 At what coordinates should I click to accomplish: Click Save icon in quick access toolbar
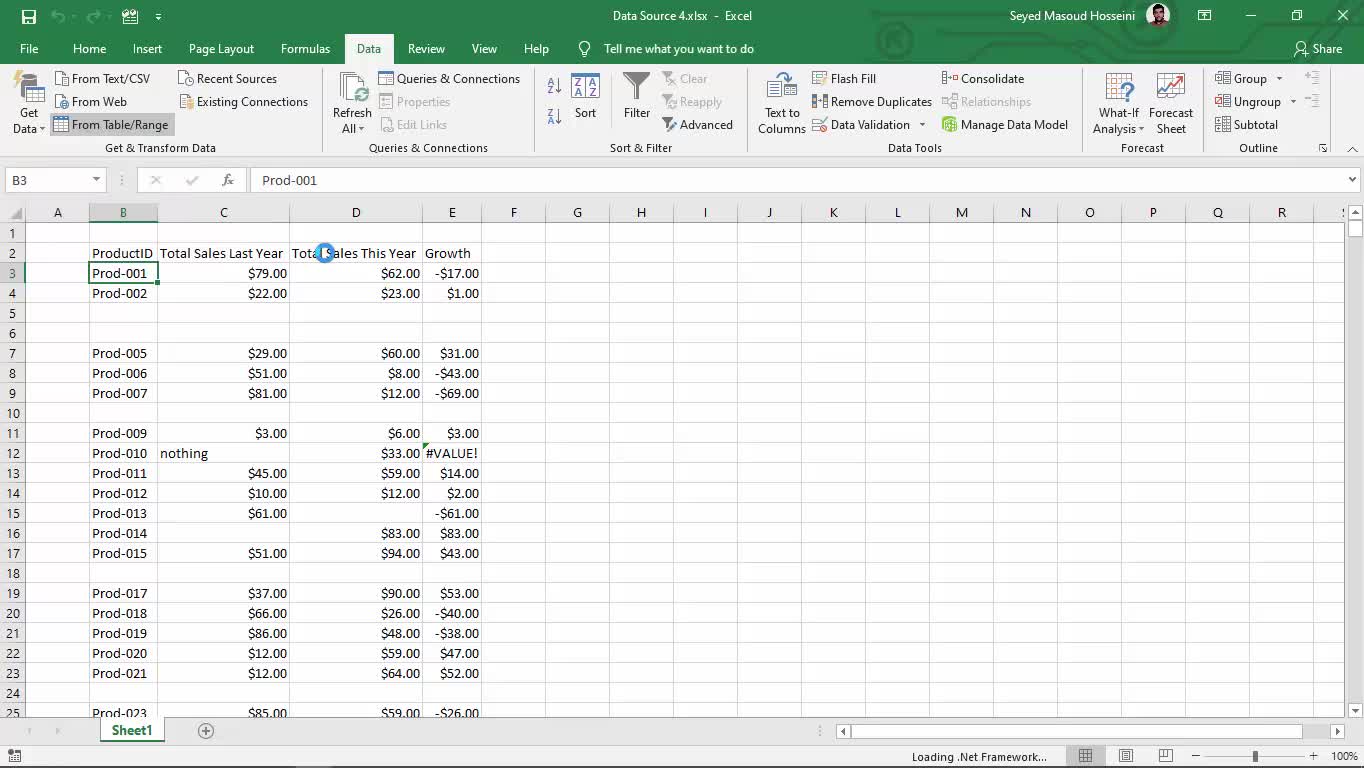[x=29, y=16]
